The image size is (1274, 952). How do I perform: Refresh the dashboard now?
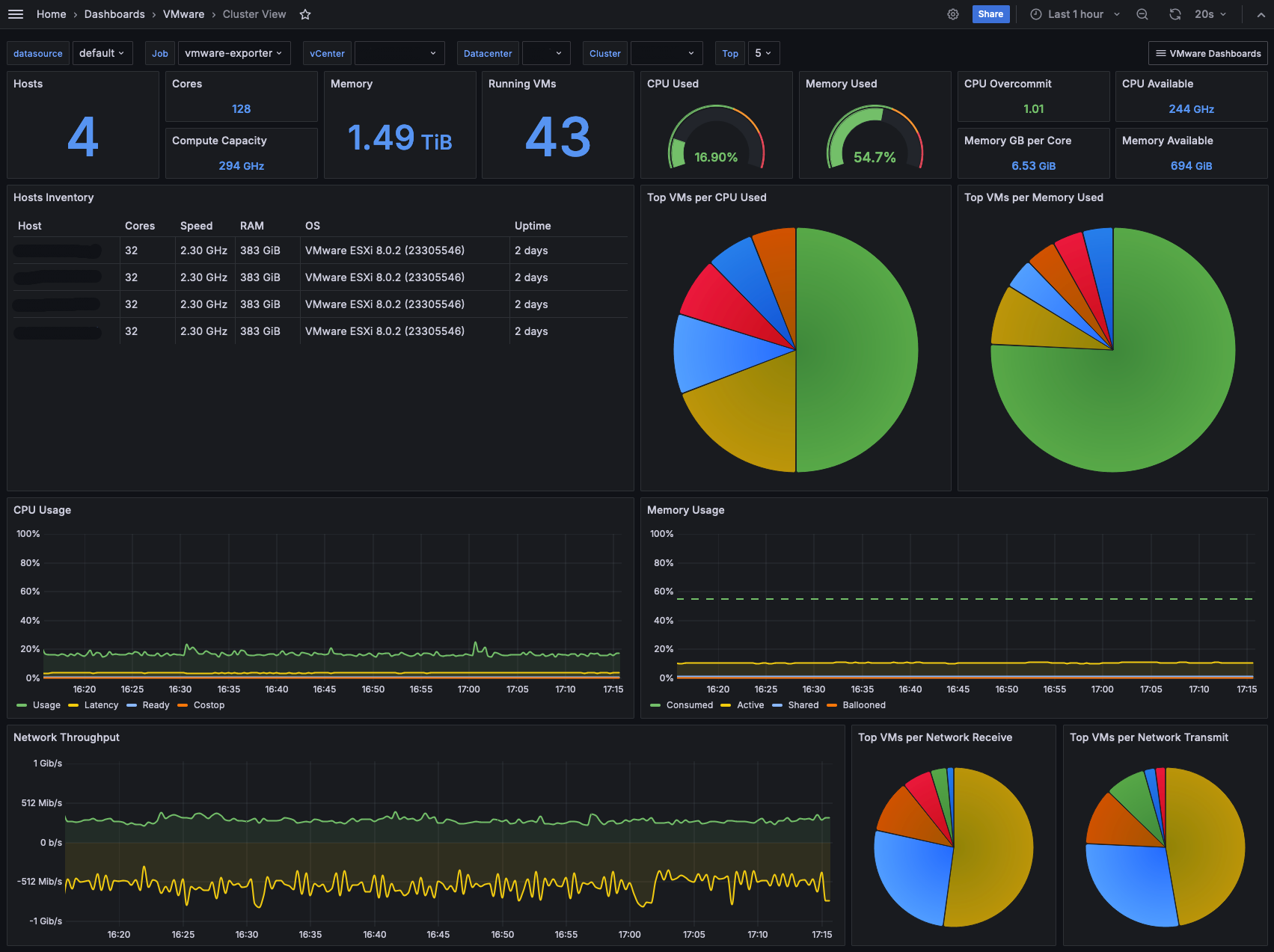[1175, 14]
